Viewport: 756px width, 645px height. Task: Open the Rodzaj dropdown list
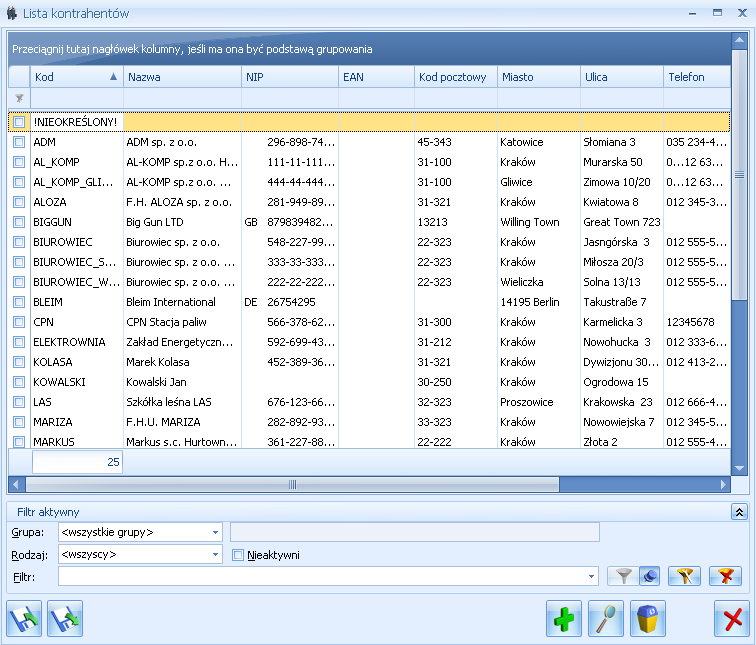tap(215, 554)
